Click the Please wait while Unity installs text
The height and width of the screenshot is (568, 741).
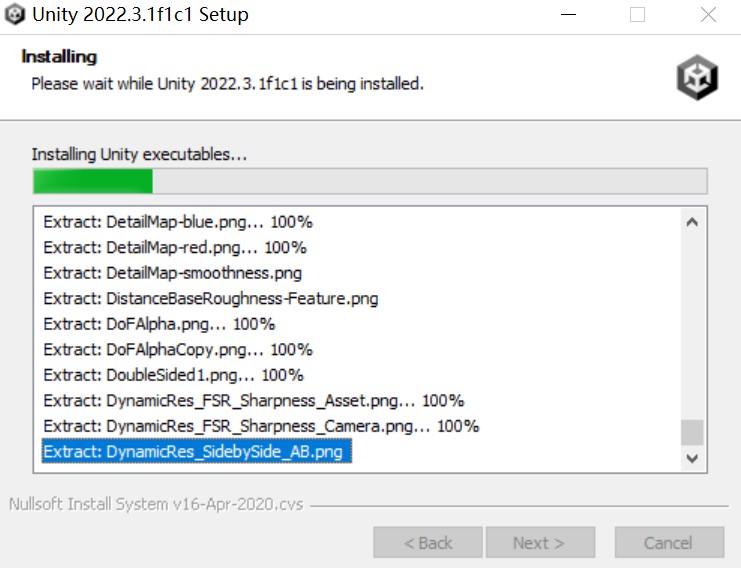[x=227, y=84]
